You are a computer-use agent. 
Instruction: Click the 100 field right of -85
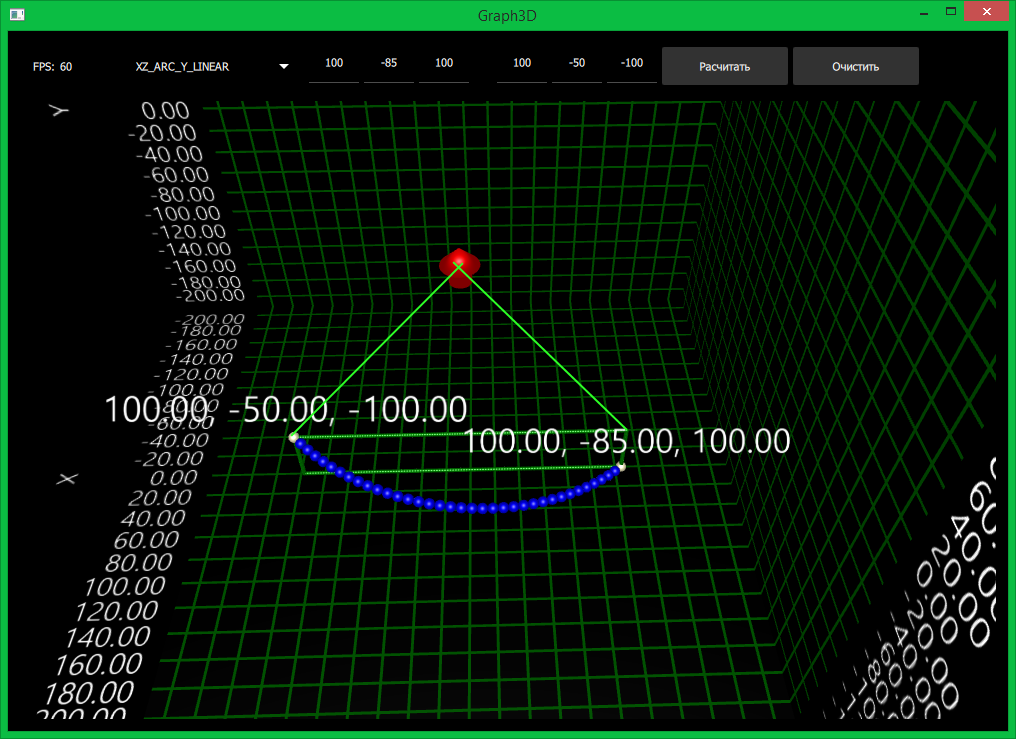[x=444, y=65]
